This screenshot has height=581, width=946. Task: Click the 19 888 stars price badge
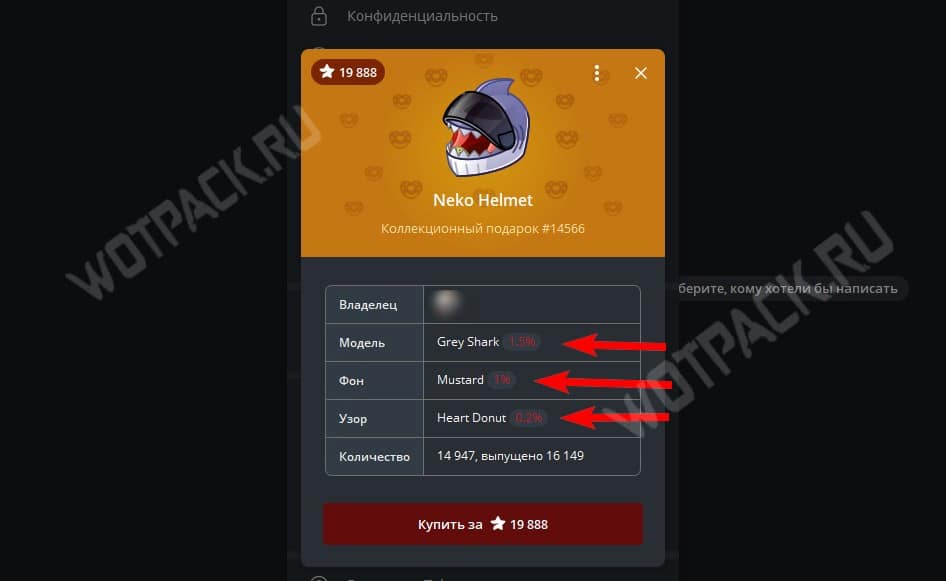click(348, 72)
